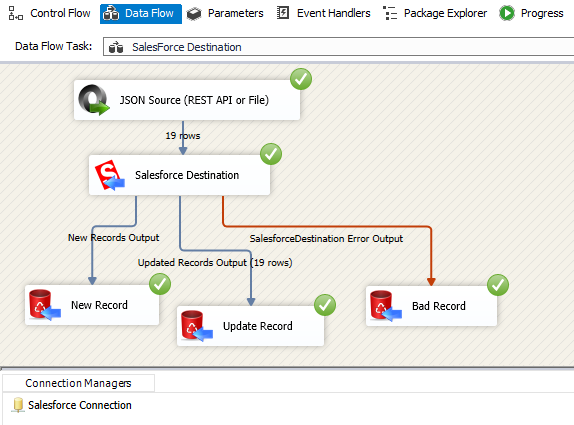Select the Salesforce Connection manager
Image resolution: width=574 pixels, height=425 pixels.
[x=72, y=405]
